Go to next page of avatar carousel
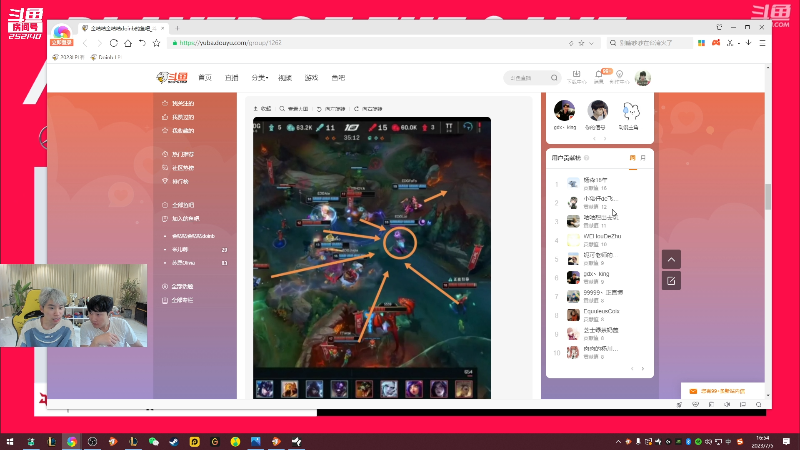This screenshot has width=800, height=450. [x=605, y=139]
